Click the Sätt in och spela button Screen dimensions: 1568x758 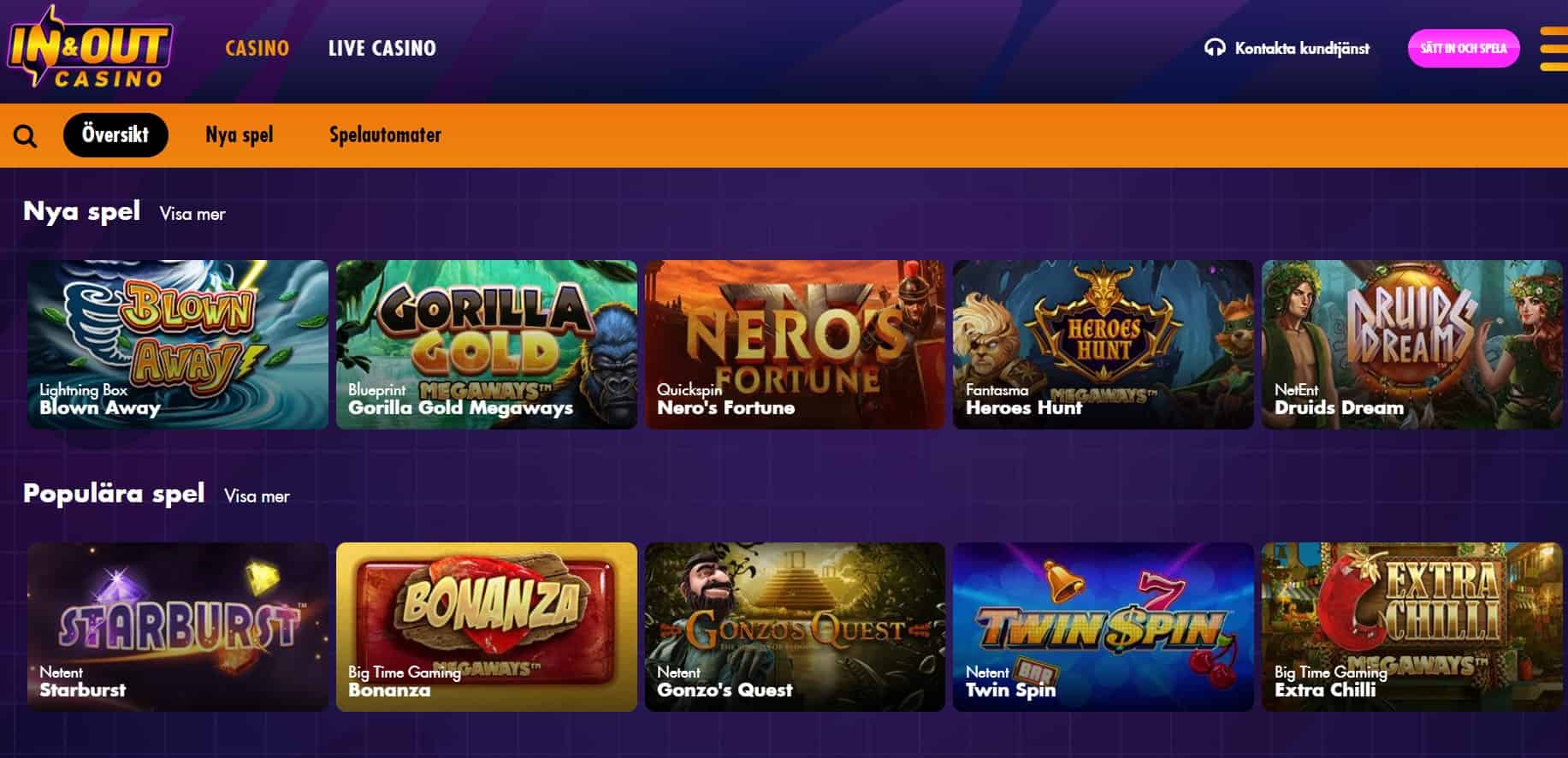[x=1464, y=49]
